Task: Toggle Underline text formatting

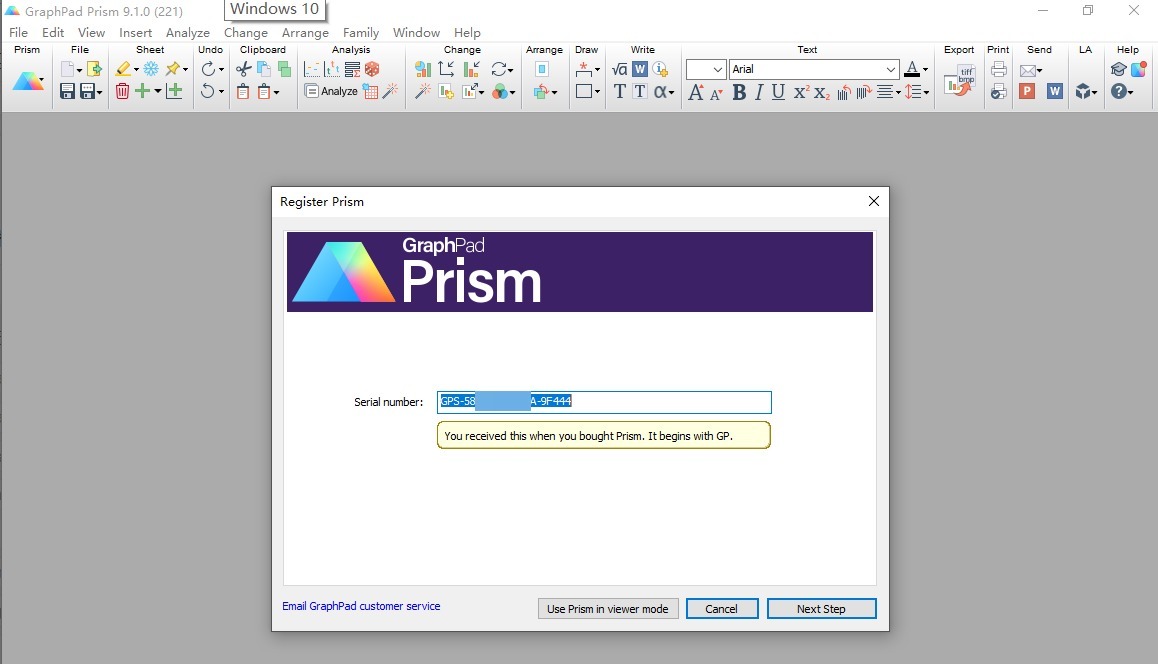Action: tap(778, 92)
